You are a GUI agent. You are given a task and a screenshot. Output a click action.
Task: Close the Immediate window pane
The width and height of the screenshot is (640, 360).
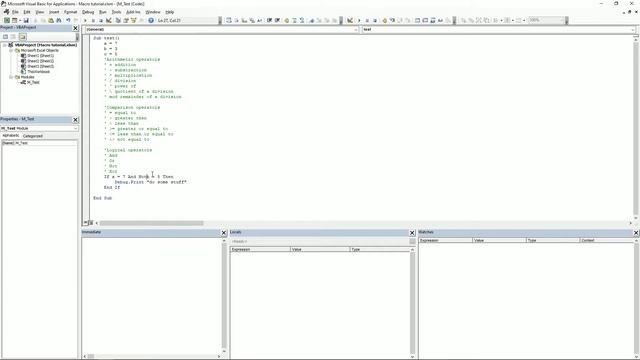click(224, 233)
